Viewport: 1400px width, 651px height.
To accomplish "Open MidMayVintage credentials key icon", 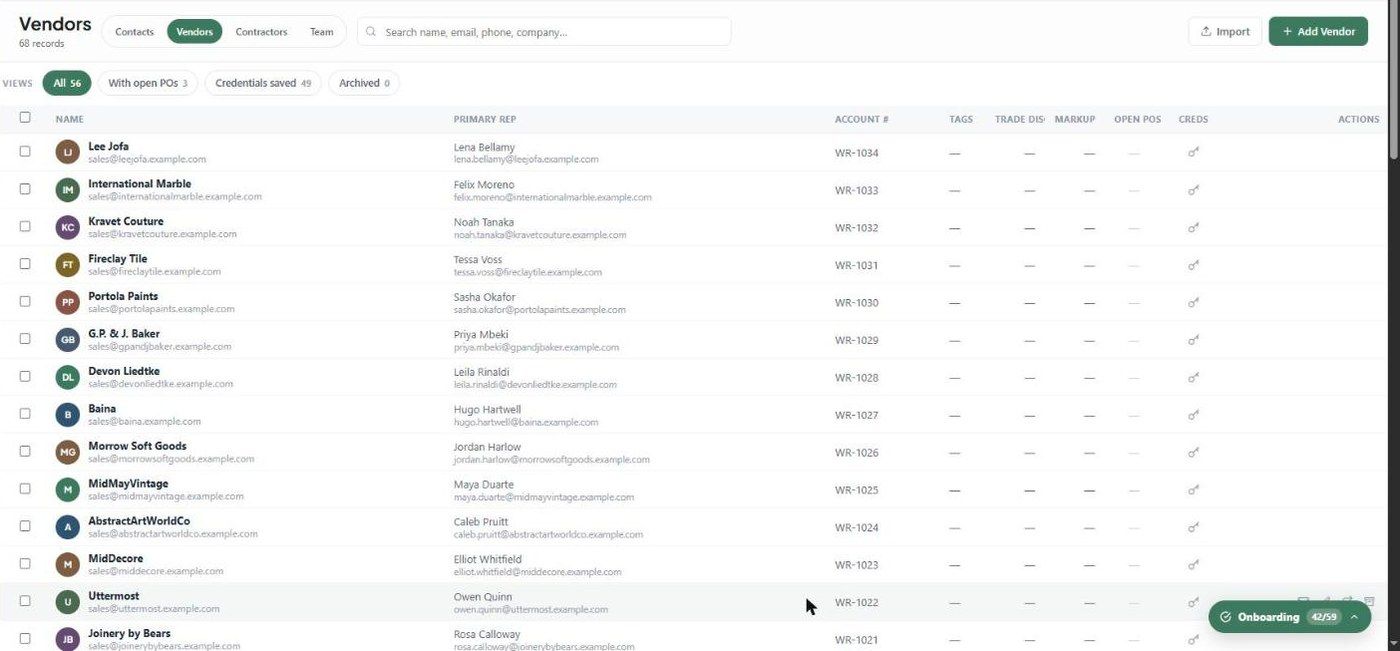I will pyautogui.click(x=1193, y=490).
